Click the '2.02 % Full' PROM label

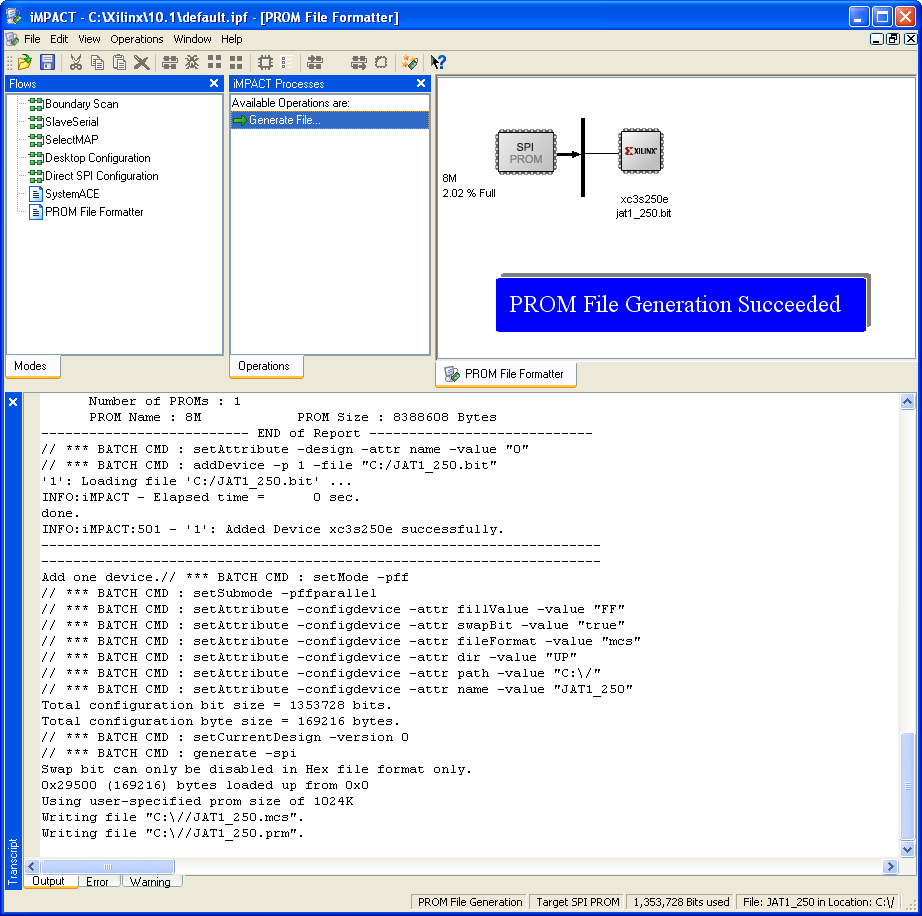(469, 193)
